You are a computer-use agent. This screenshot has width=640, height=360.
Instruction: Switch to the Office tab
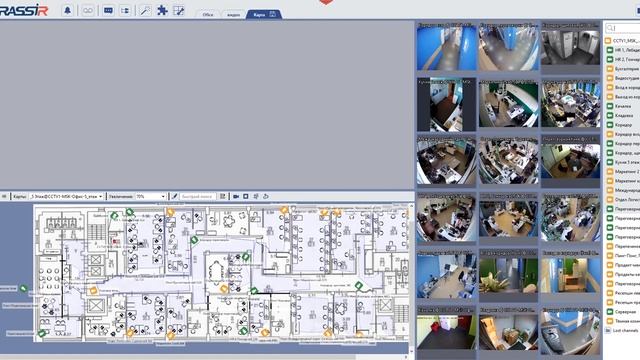pos(208,15)
